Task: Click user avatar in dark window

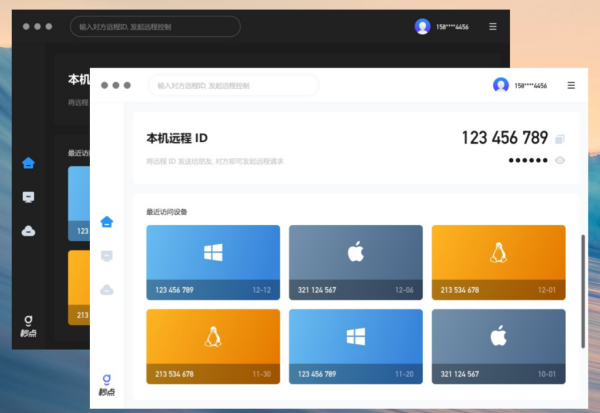Action: point(422,26)
